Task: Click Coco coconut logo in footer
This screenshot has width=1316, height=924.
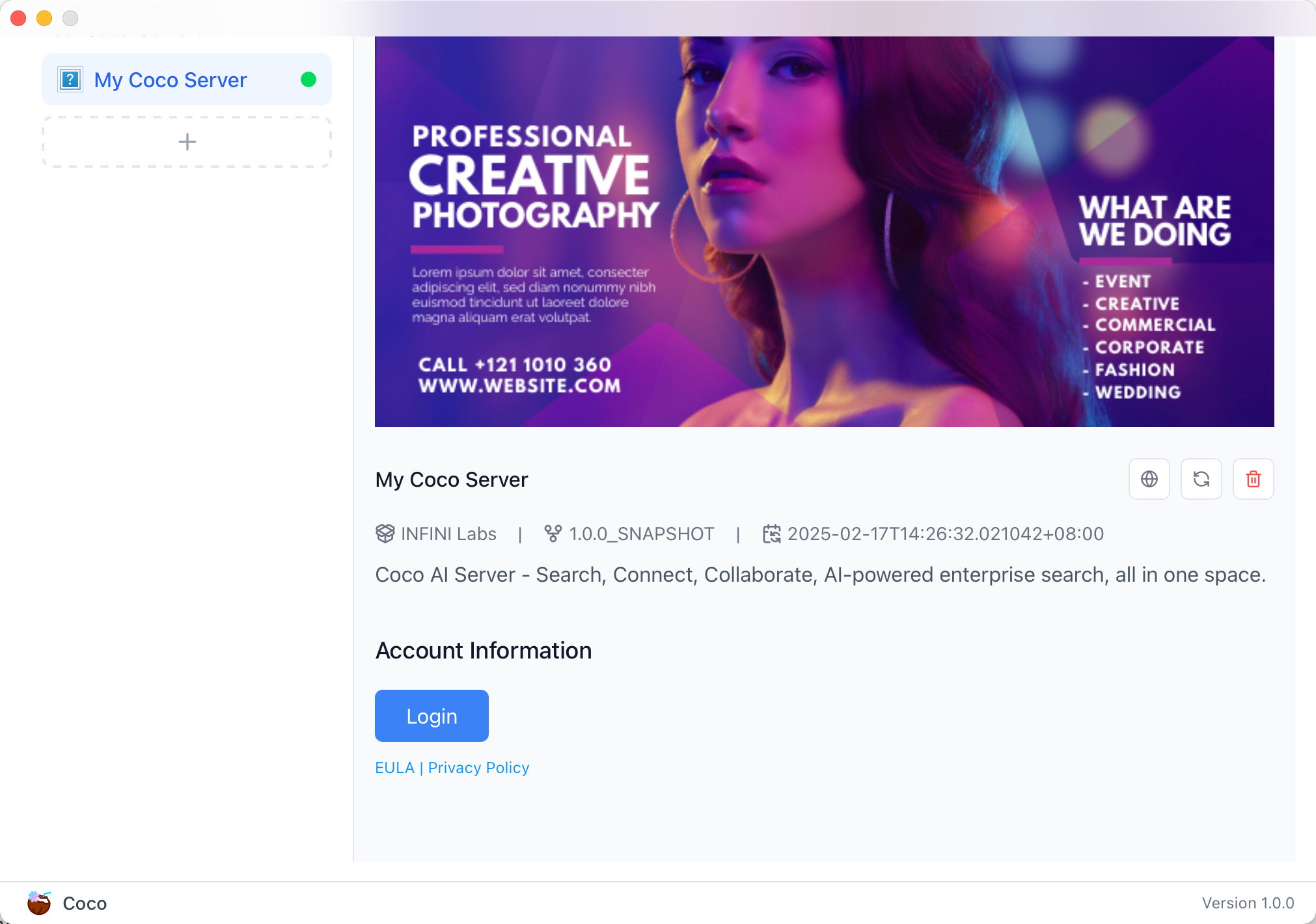Action: [39, 903]
